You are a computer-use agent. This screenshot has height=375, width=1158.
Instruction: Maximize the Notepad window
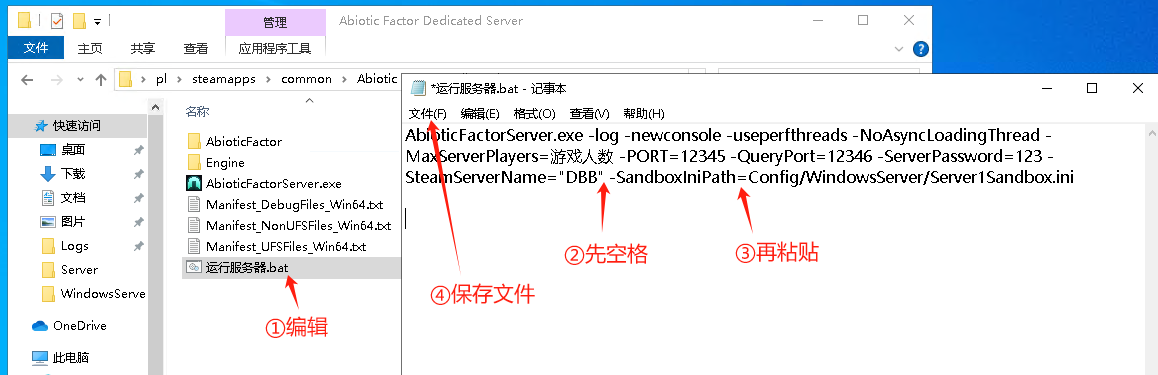click(x=1092, y=88)
